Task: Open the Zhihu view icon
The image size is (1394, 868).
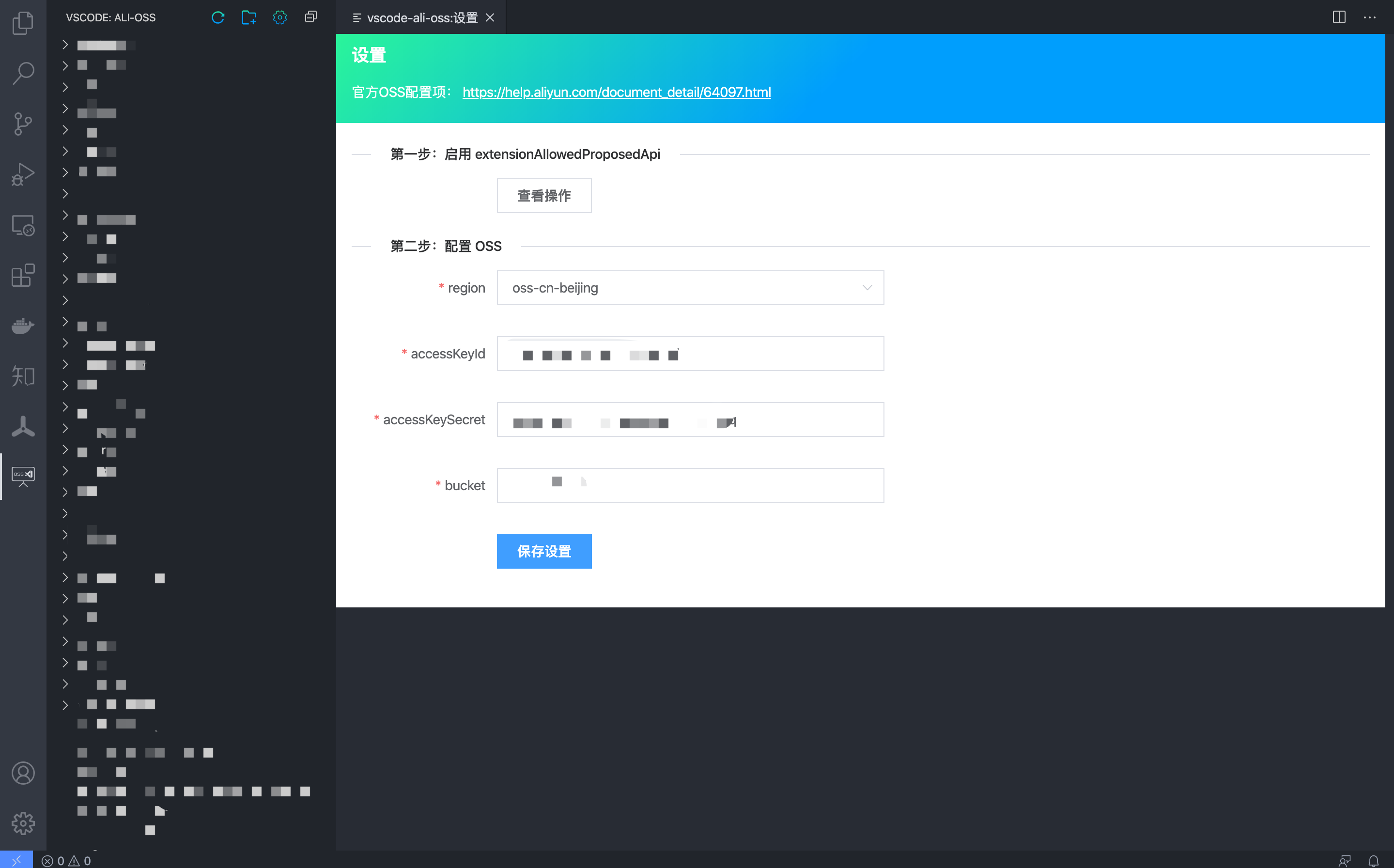Action: [23, 376]
